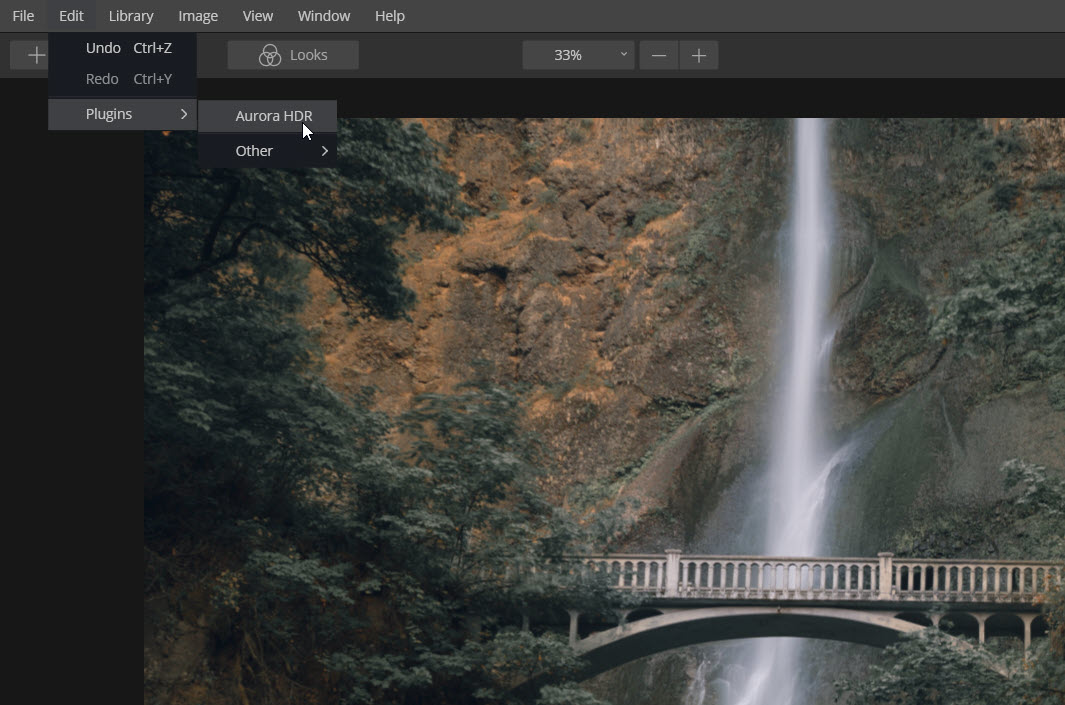
Task: Zoom in with the plus button beside zoom level
Action: [x=698, y=55]
